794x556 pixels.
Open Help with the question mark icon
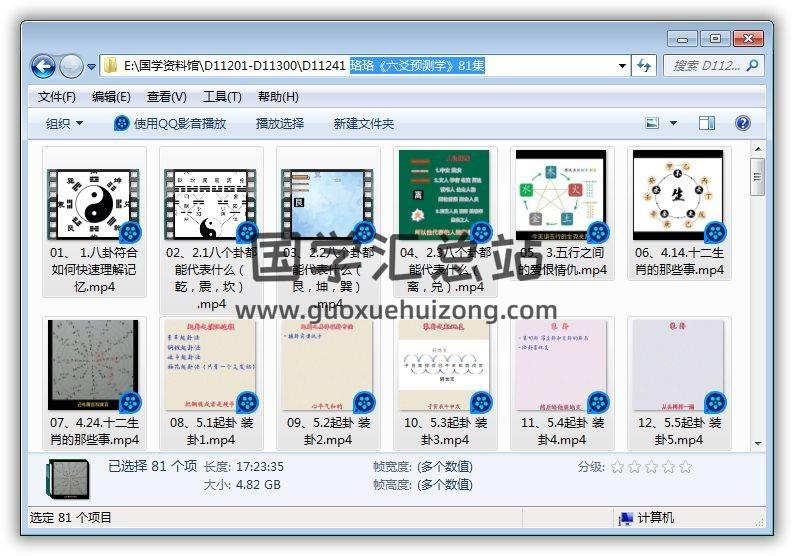click(x=742, y=123)
